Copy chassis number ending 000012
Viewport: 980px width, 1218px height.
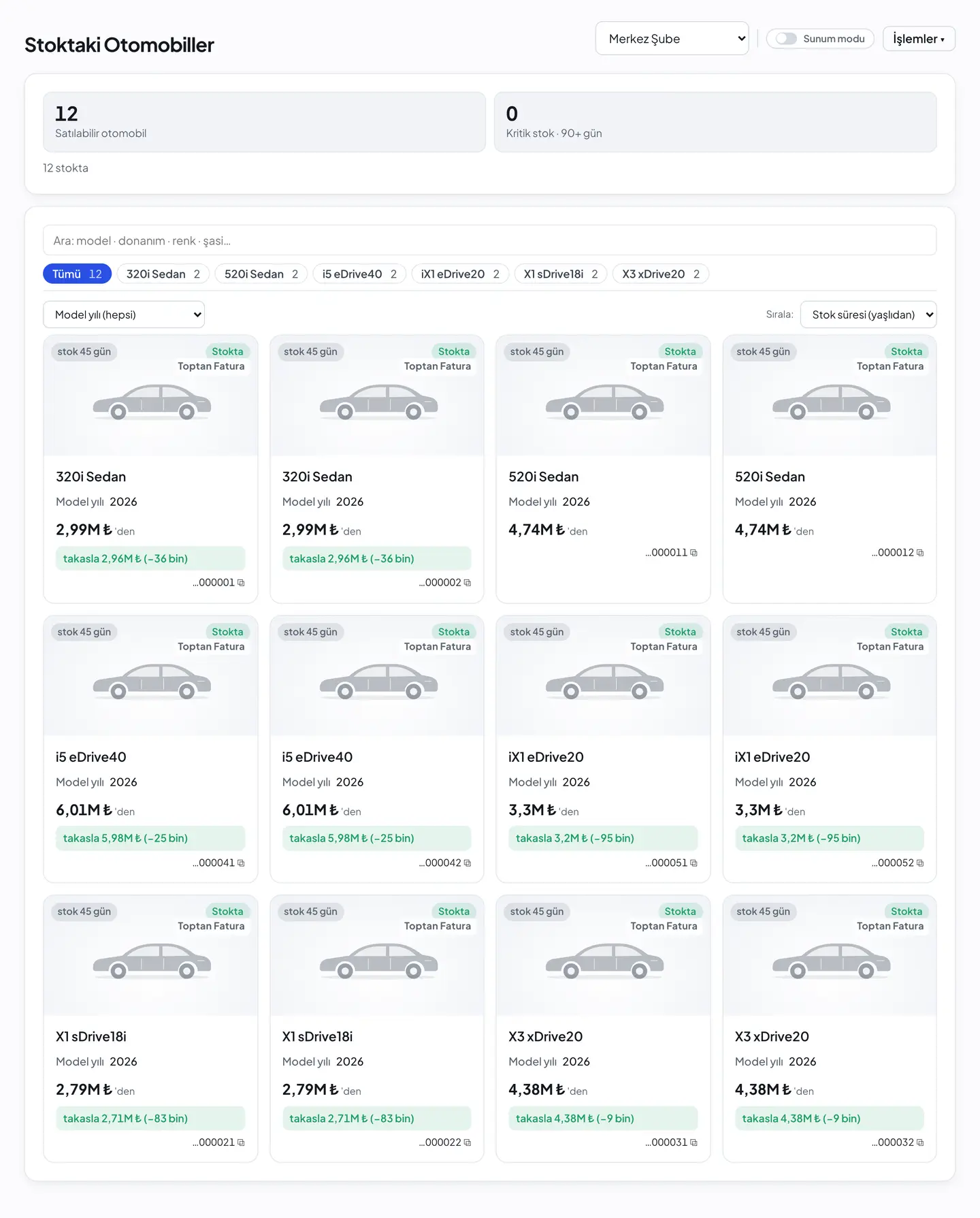click(920, 553)
